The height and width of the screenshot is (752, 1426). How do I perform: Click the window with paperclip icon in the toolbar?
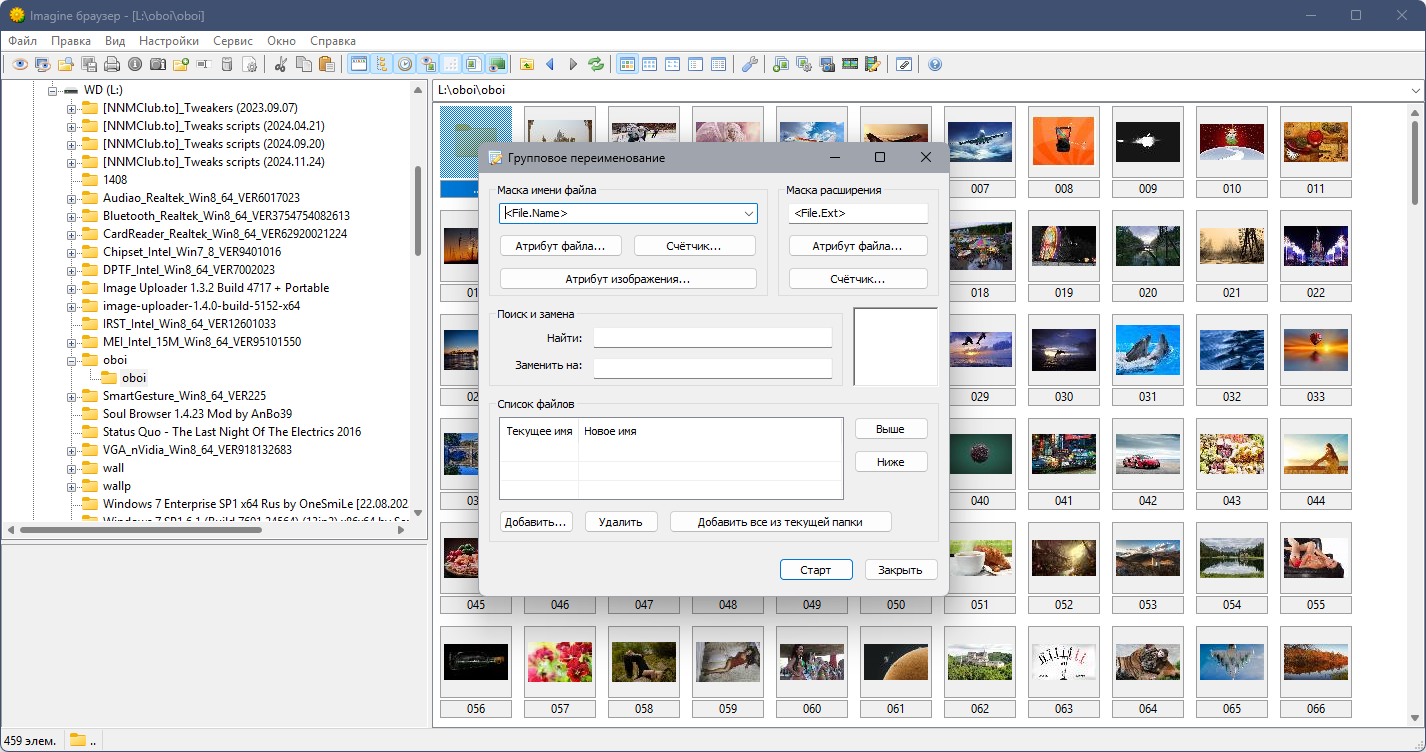pyautogui.click(x=904, y=64)
